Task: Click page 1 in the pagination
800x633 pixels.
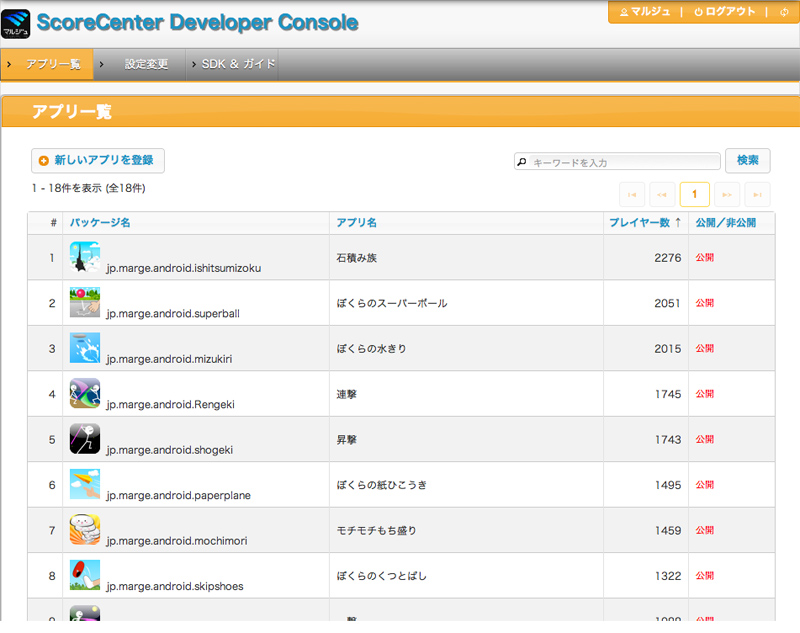Action: 694,193
